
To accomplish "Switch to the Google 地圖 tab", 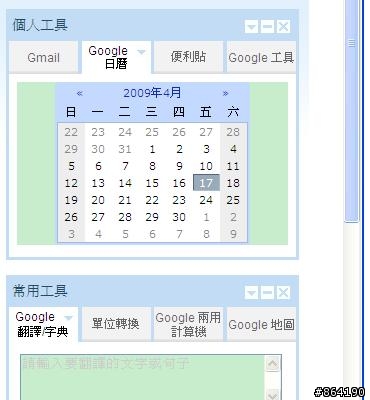I will pyautogui.click(x=261, y=324).
